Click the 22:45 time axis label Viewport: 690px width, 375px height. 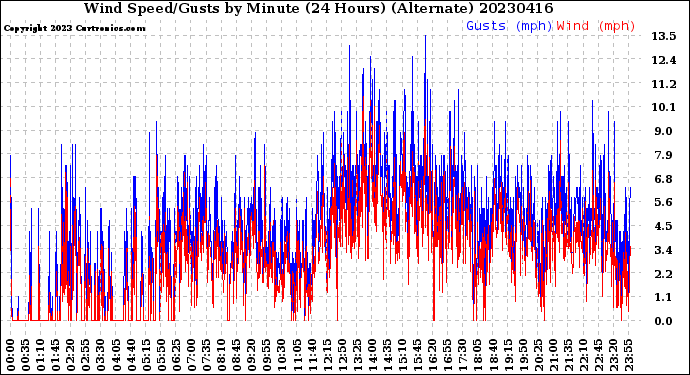[598, 355]
